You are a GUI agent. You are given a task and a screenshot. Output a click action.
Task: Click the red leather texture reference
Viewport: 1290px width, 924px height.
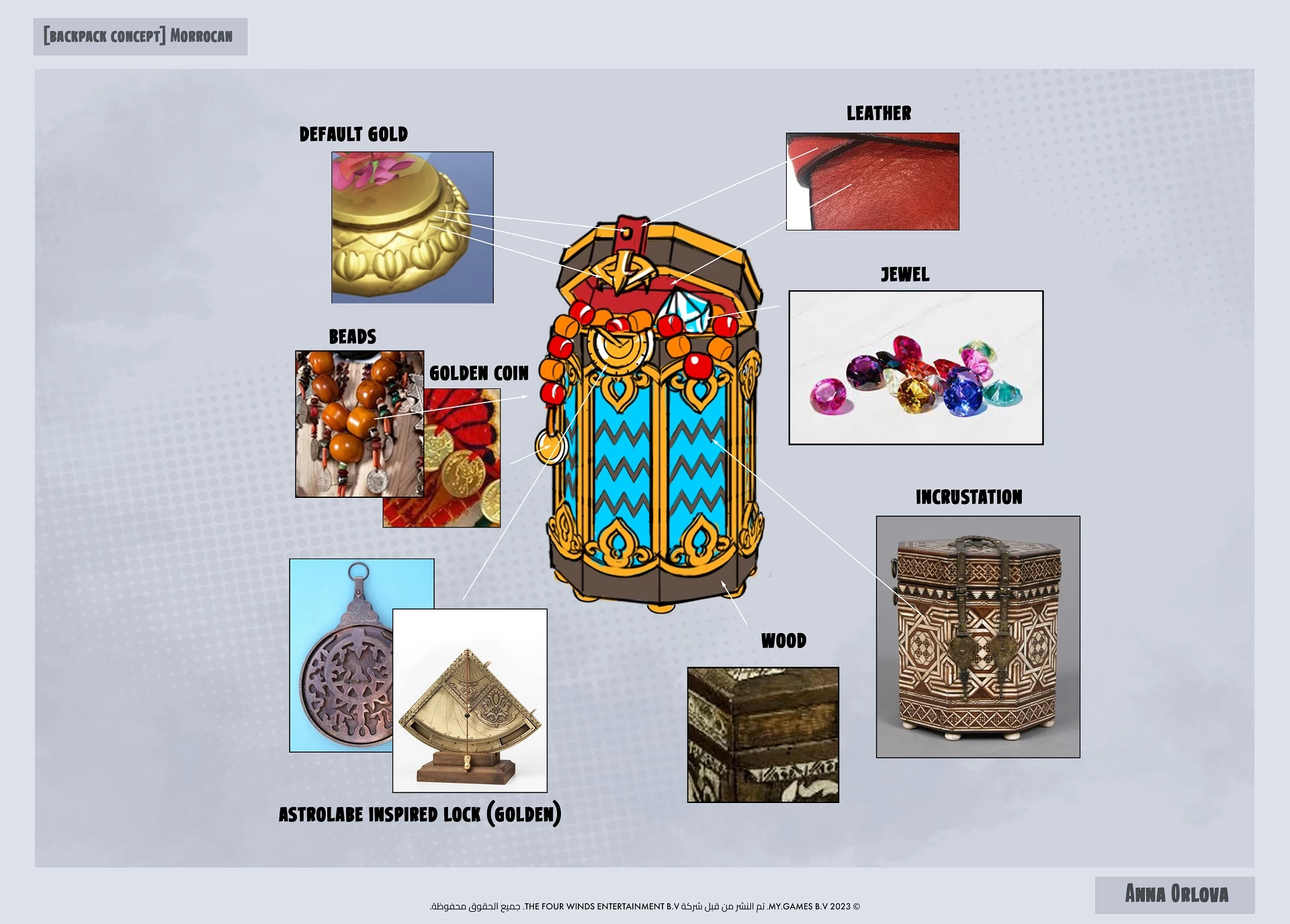click(x=872, y=181)
